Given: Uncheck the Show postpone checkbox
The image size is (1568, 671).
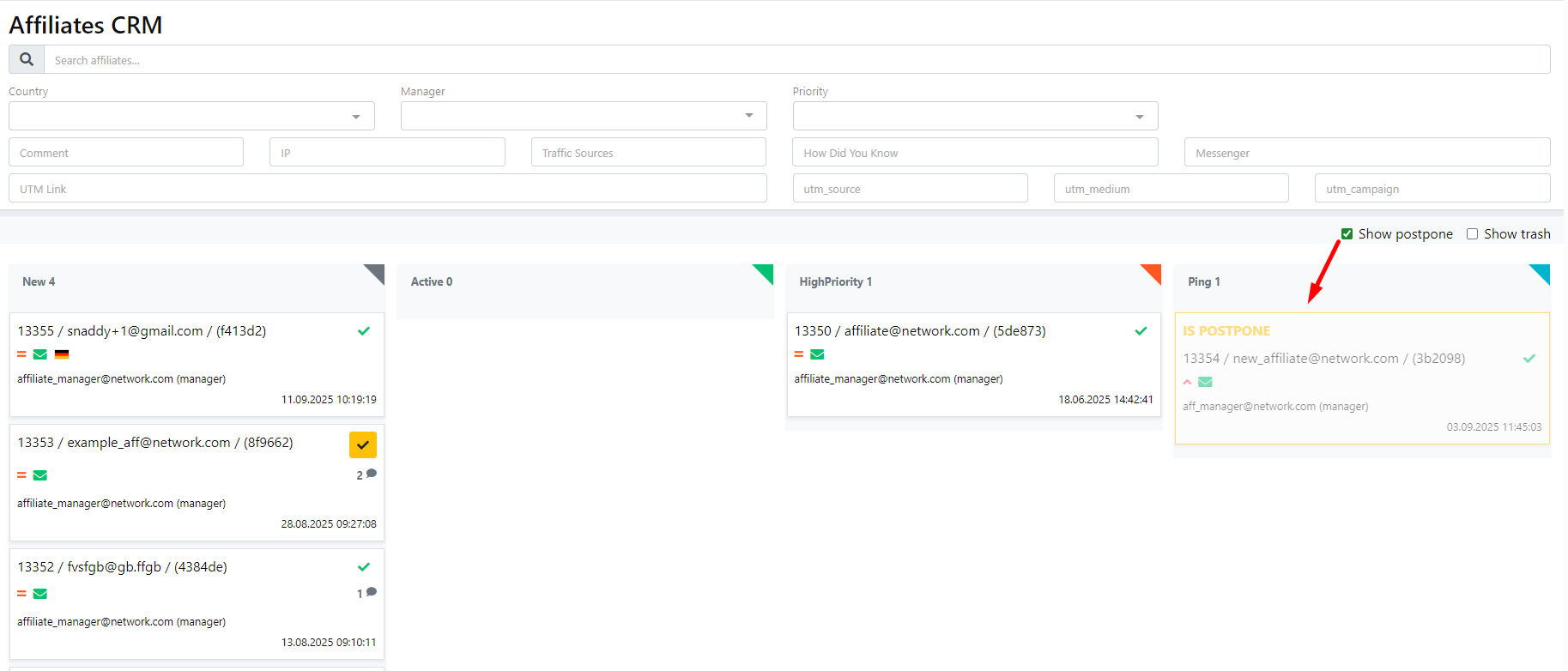Looking at the screenshot, I should (1347, 234).
